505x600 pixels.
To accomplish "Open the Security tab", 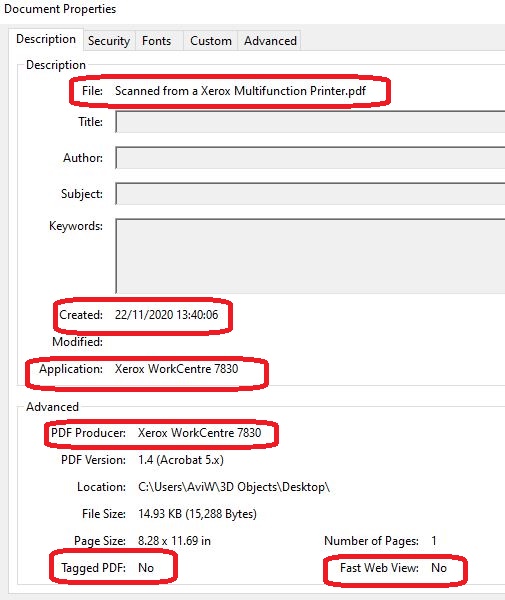I will [x=109, y=41].
